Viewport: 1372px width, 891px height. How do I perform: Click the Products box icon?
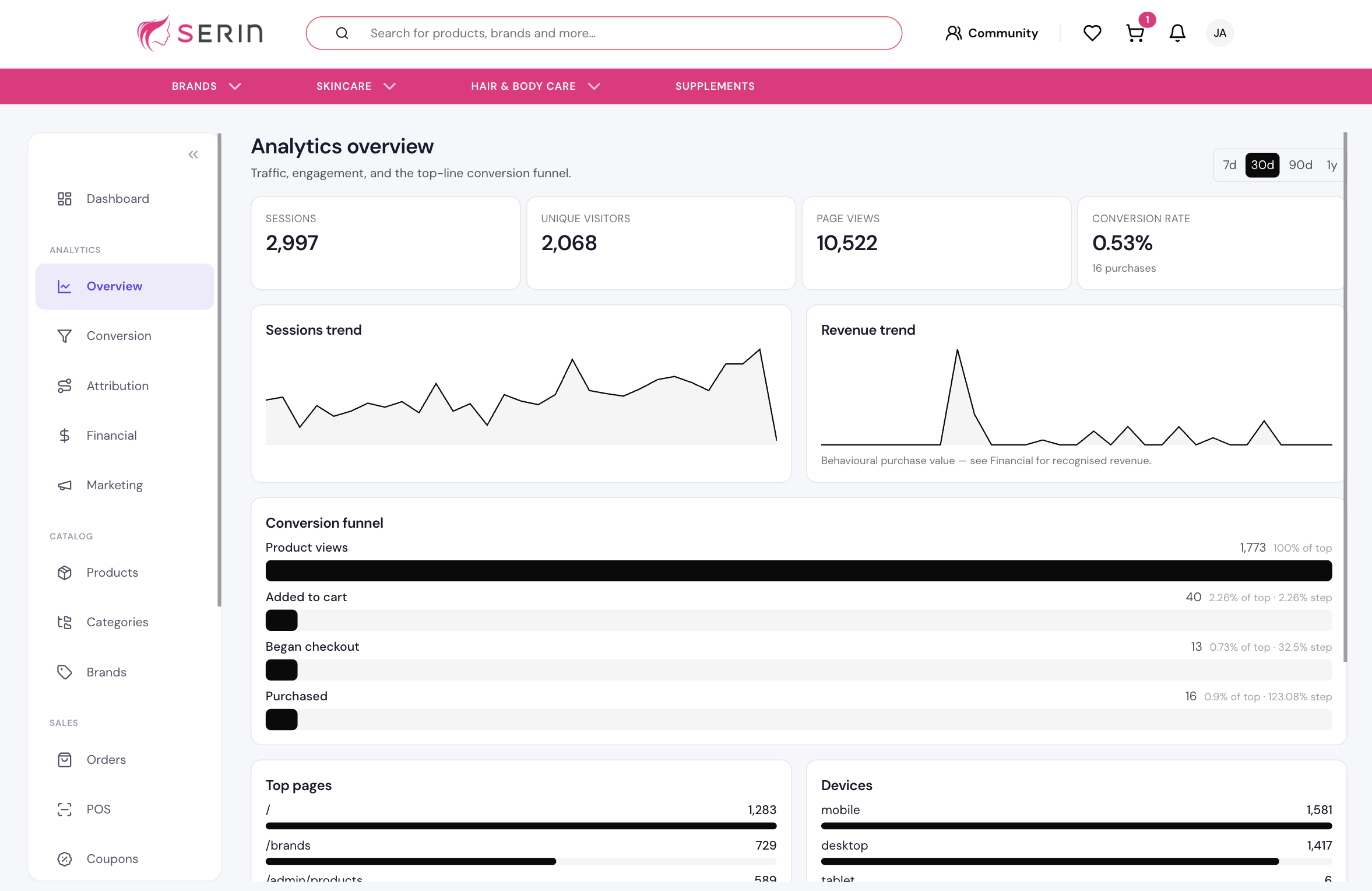(x=65, y=573)
